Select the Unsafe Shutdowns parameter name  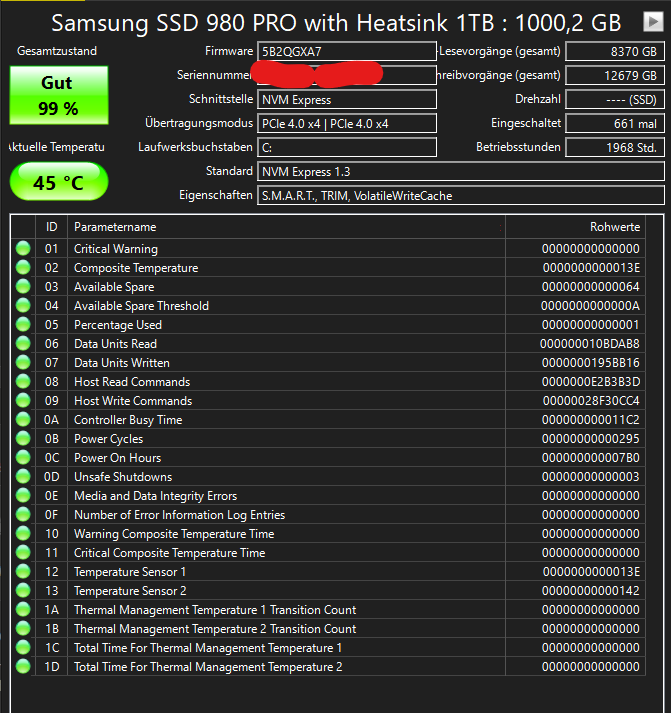click(x=123, y=477)
